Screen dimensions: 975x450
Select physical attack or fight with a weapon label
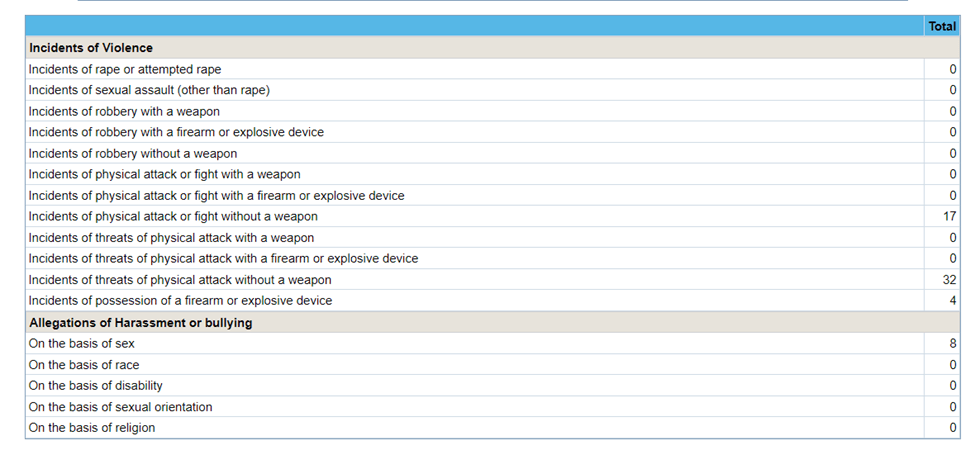pyautogui.click(x=164, y=175)
